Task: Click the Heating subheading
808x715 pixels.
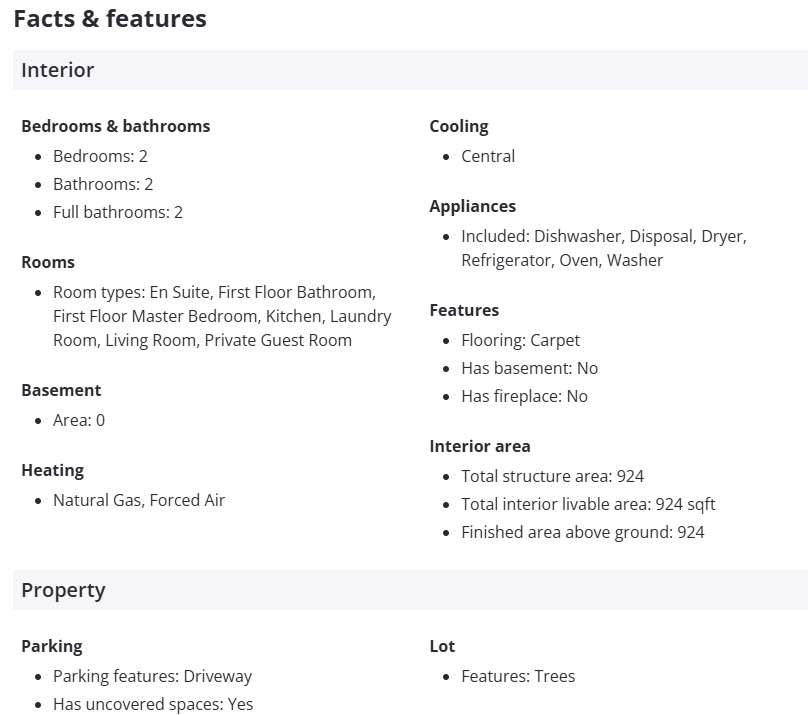Action: click(52, 470)
